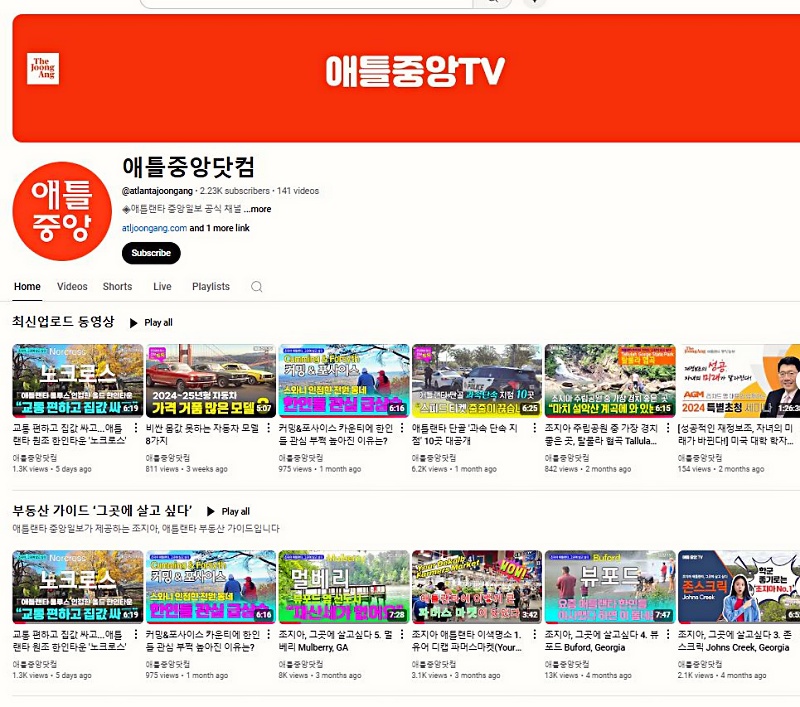The height and width of the screenshot is (707, 800).
Task: Open the Playlists tab
Action: [x=211, y=287]
